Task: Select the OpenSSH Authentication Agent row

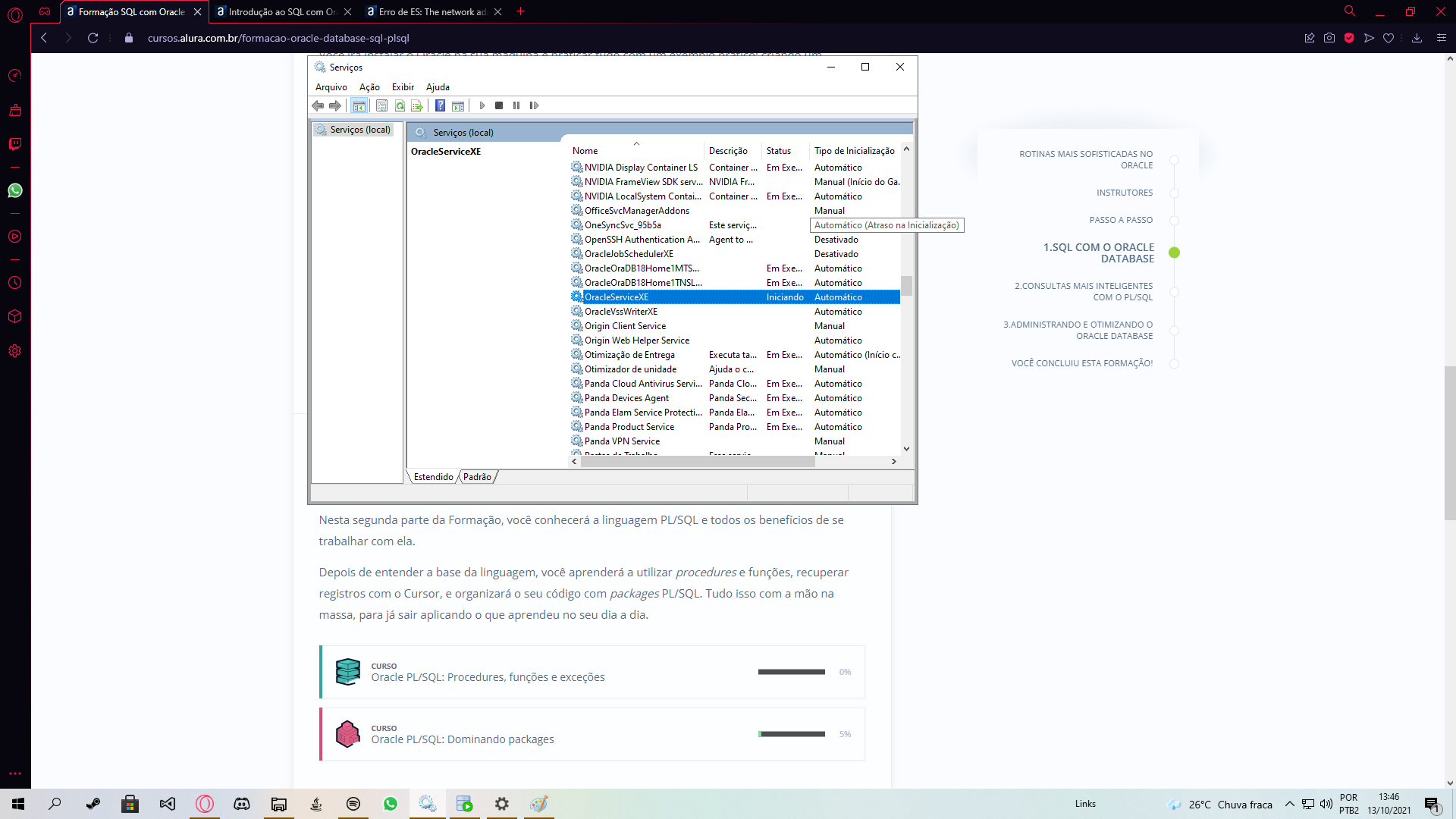Action: 735,240
